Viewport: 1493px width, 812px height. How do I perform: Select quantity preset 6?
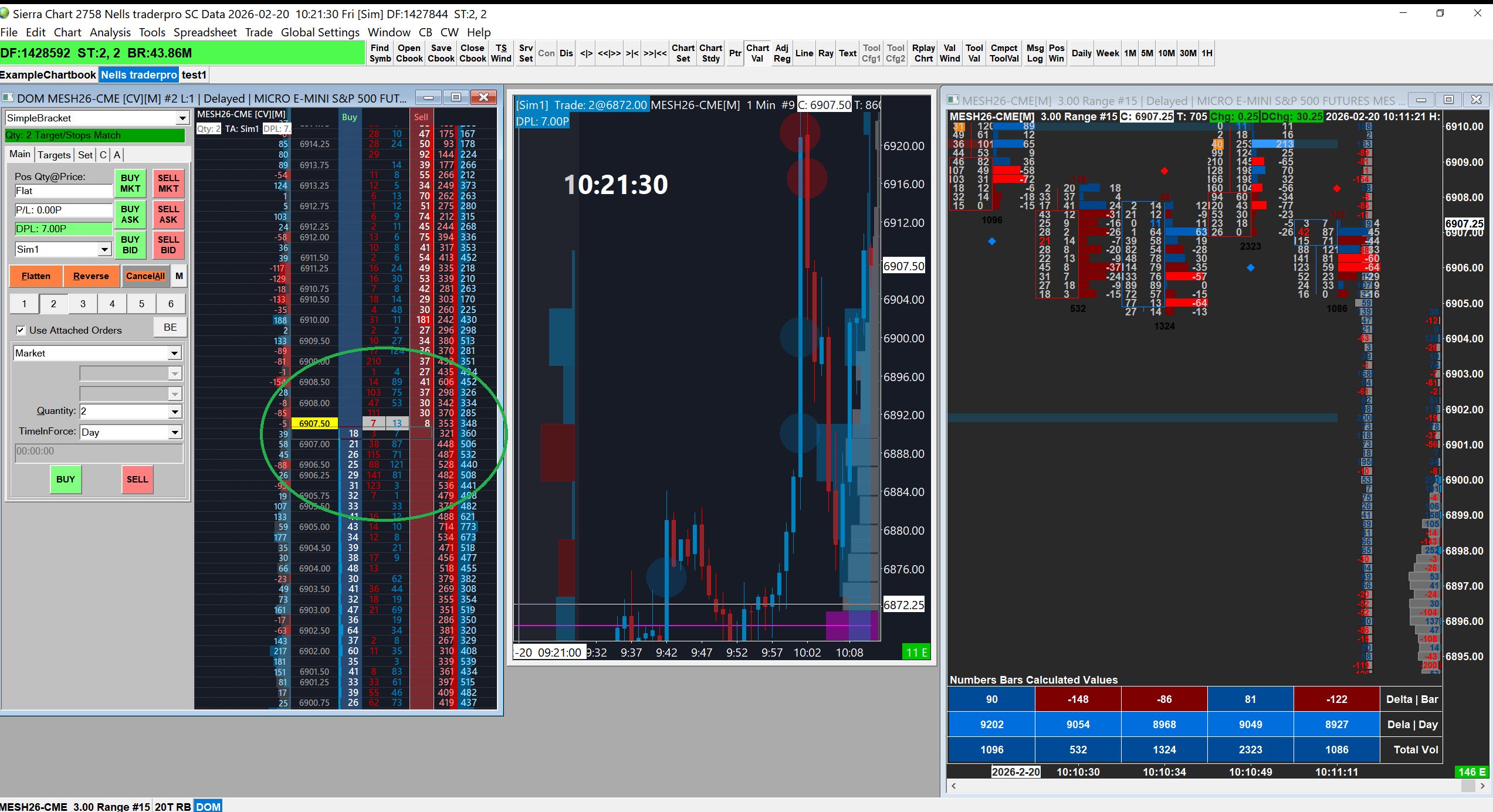coord(171,304)
